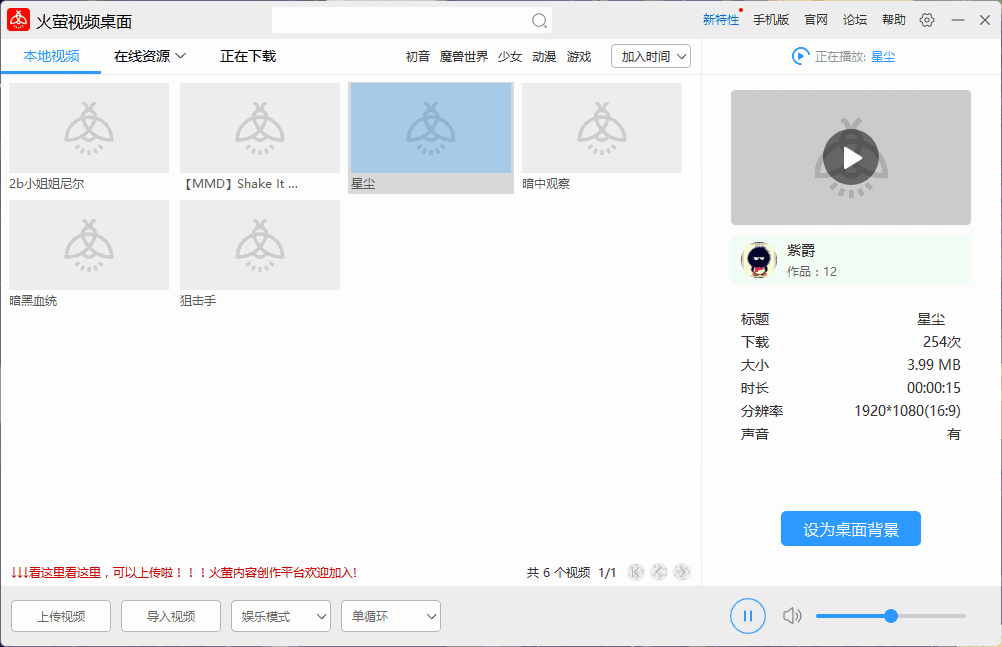This screenshot has width=1002, height=647.
Task: Adjust the volume slider
Action: [x=890, y=616]
